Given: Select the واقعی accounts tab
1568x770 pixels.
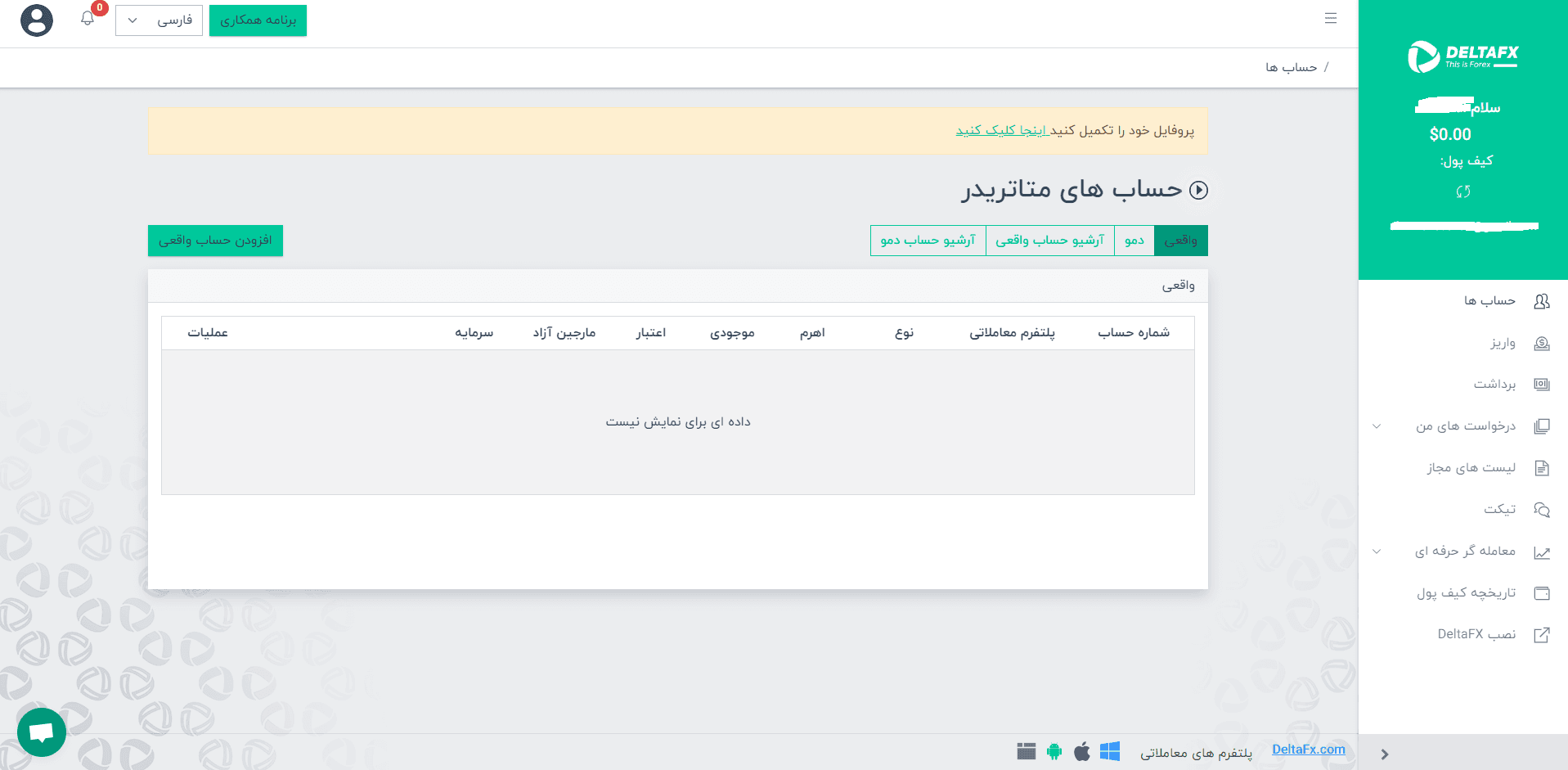Looking at the screenshot, I should click(x=1181, y=241).
